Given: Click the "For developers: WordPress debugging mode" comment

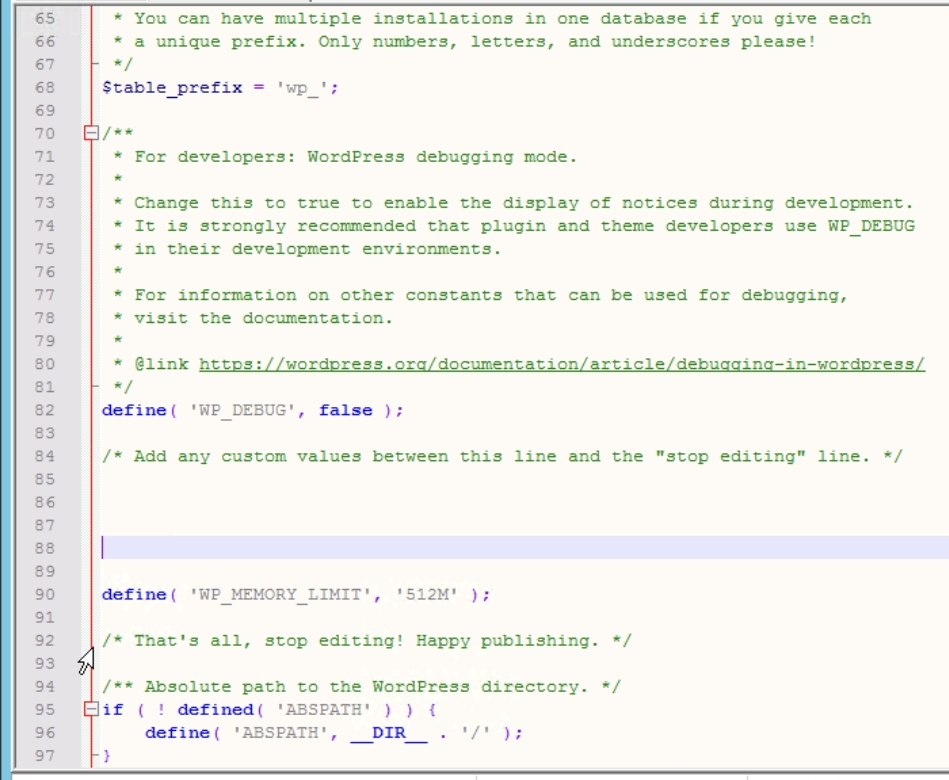Looking at the screenshot, I should (x=356, y=157).
